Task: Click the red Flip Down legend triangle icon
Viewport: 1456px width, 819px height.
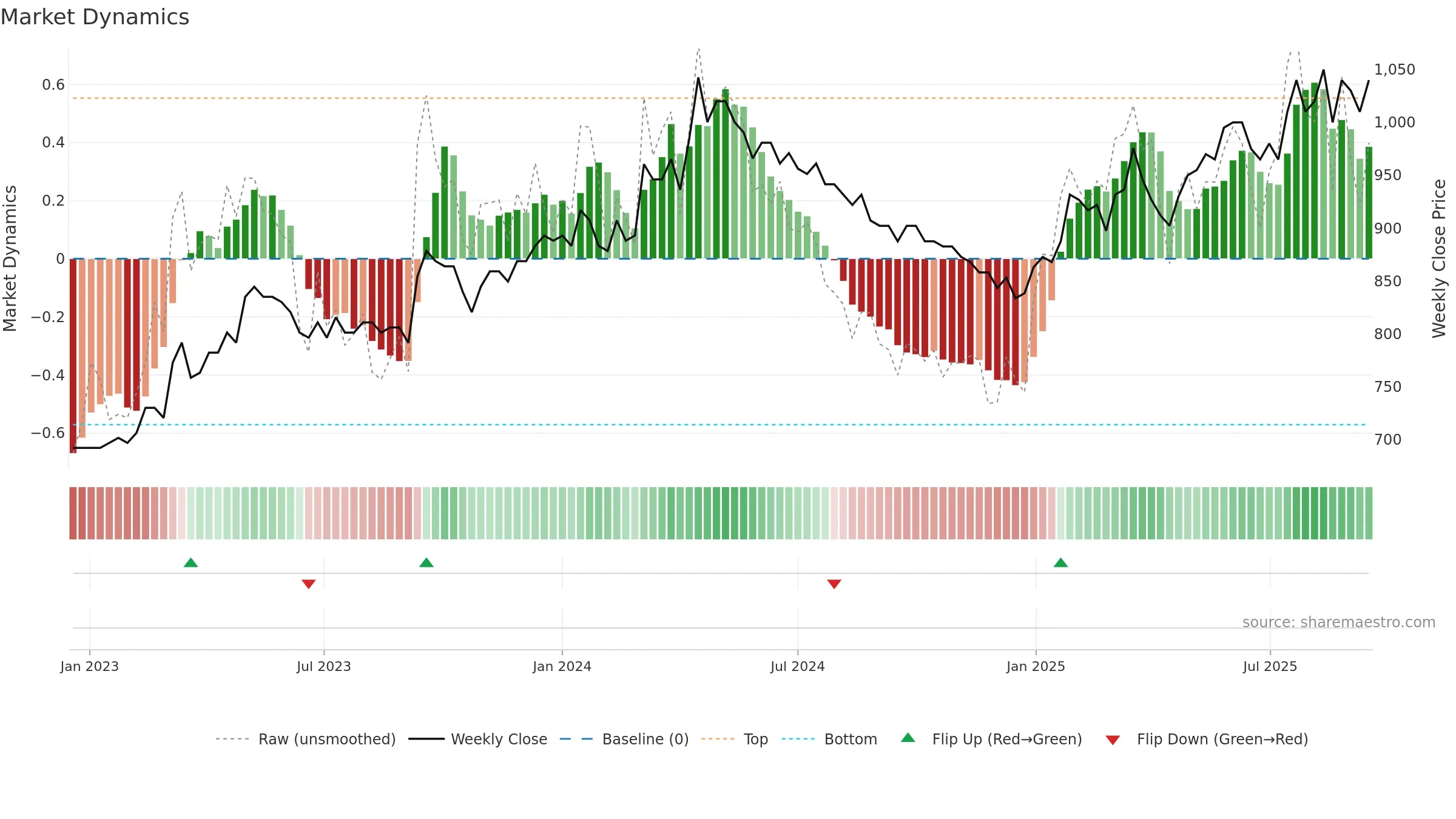Action: [x=1113, y=740]
